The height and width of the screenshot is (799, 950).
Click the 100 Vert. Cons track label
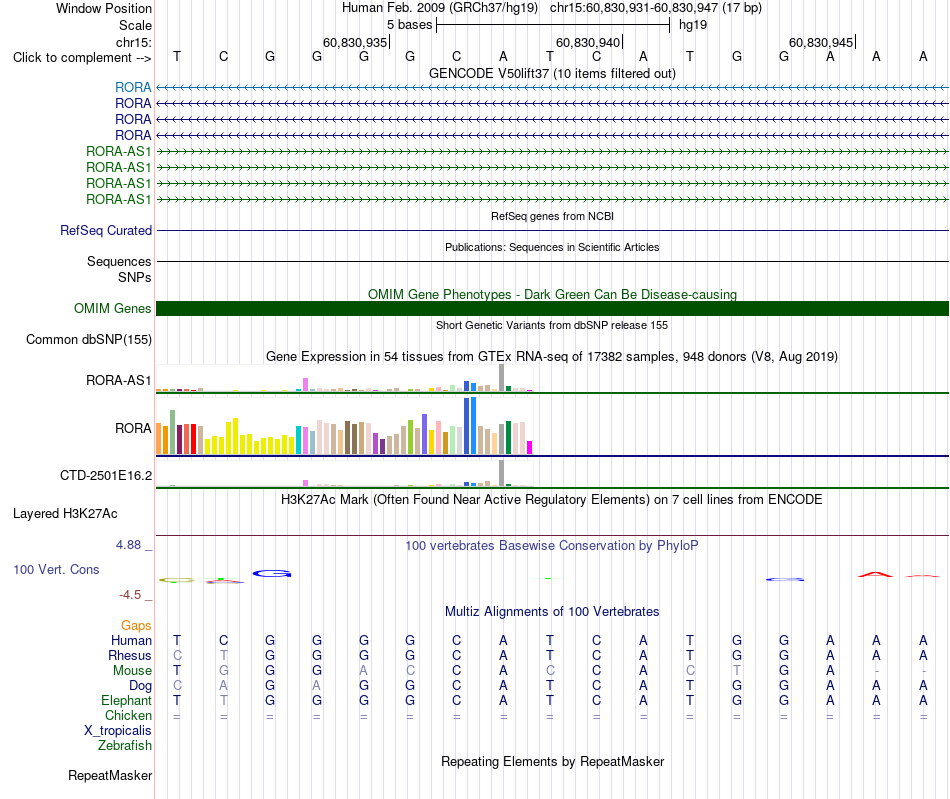[56, 569]
